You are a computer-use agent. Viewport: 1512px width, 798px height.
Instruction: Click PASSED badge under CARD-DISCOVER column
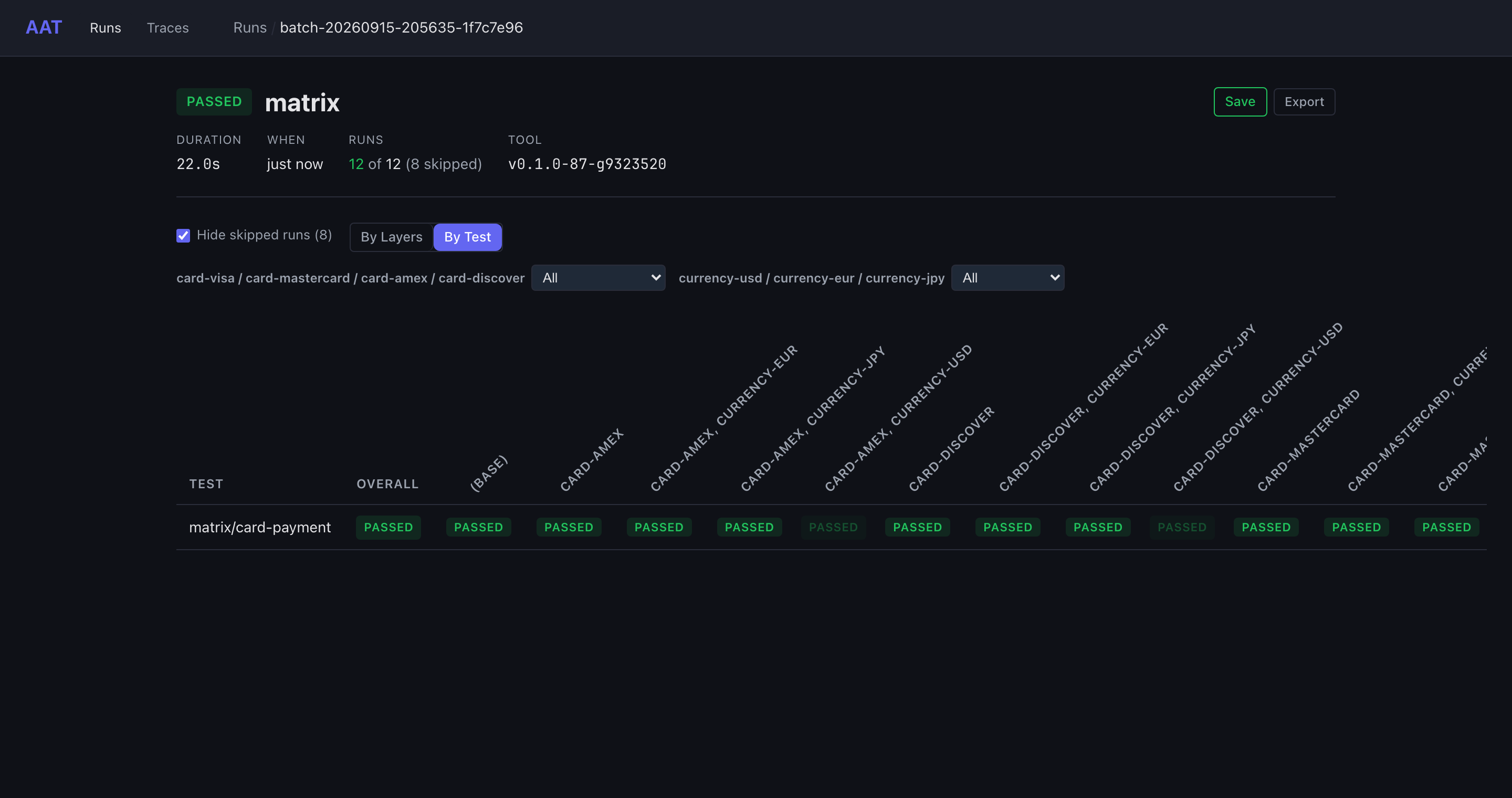(917, 528)
